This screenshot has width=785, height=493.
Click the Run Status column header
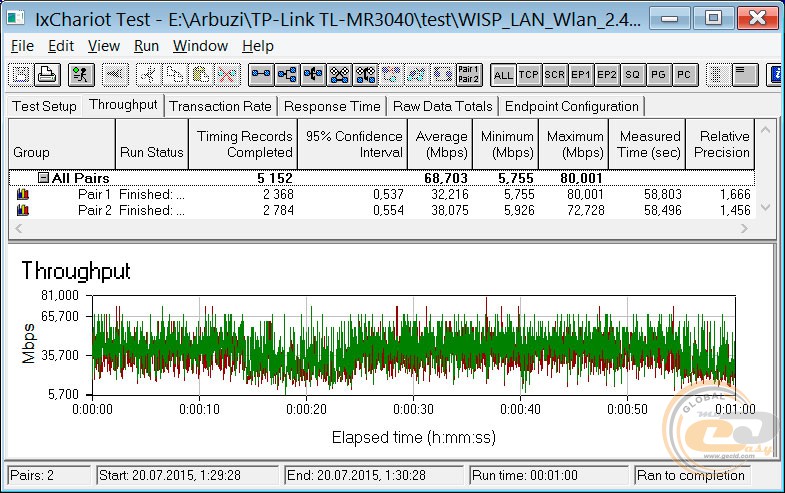click(152, 144)
